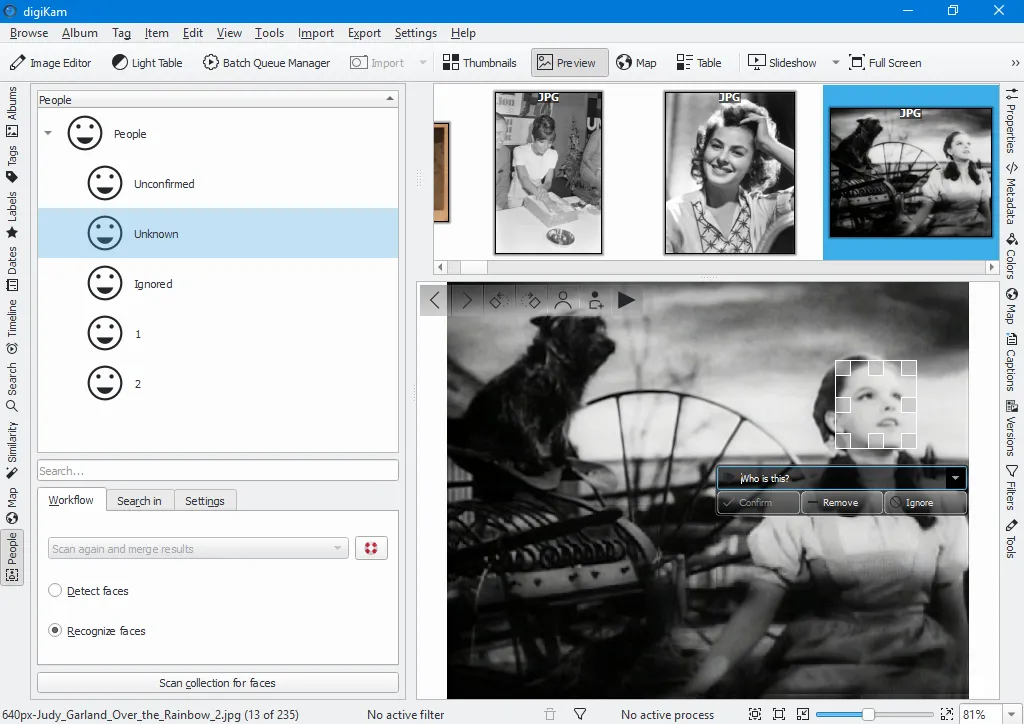1024x724 pixels.
Task: Toggle sort order of People column header
Action: 218,99
